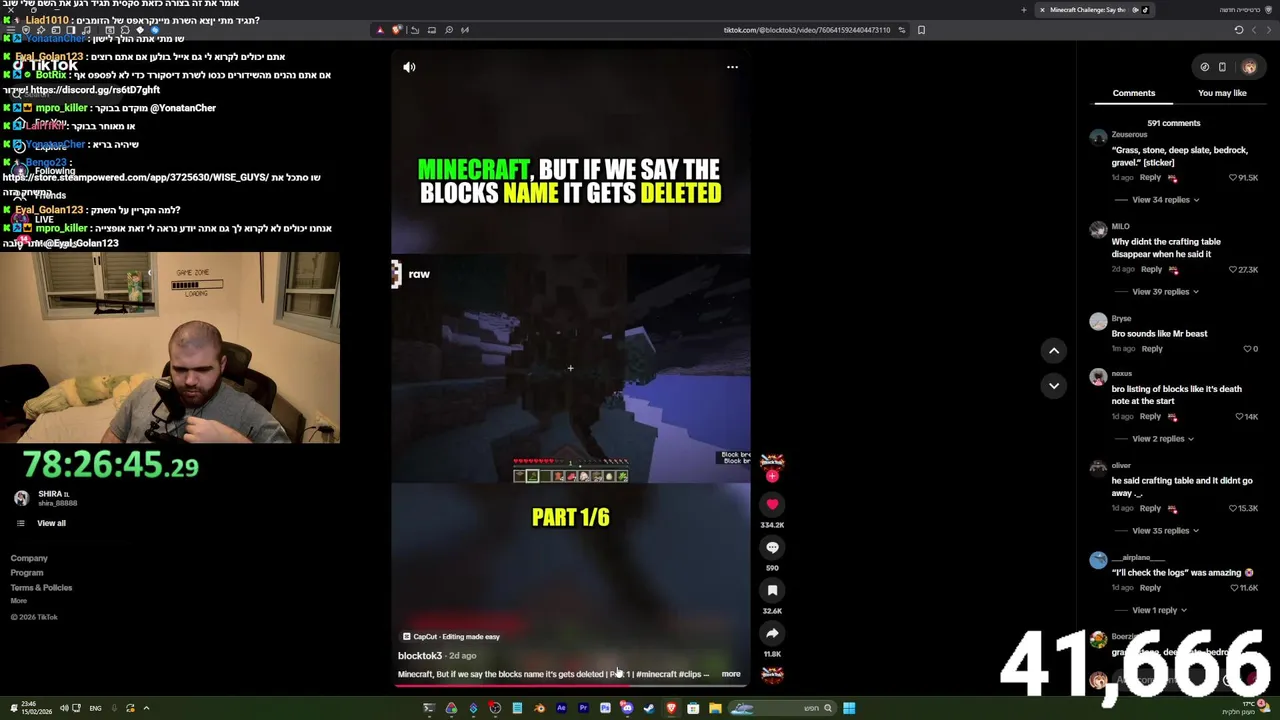The width and height of the screenshot is (1280, 720).
Task: Open Premiere Pro from the taskbar
Action: 583,708
